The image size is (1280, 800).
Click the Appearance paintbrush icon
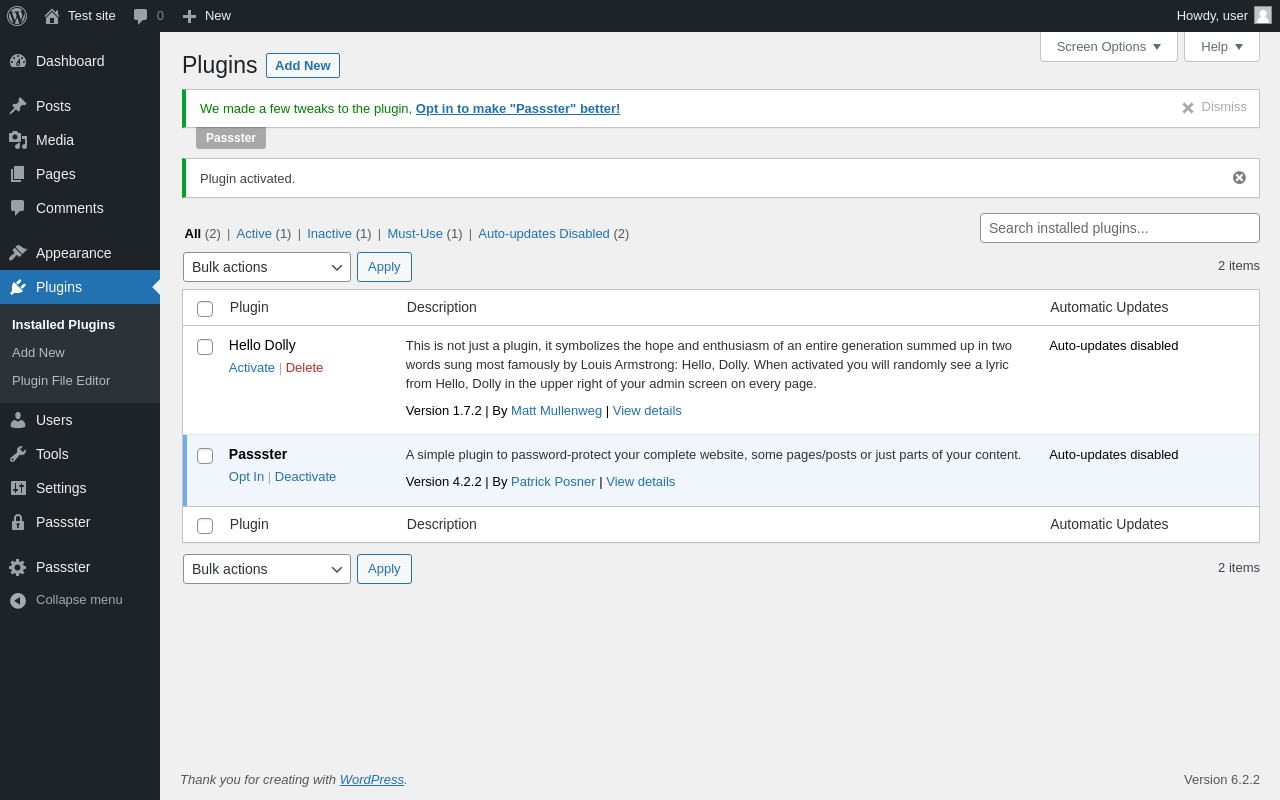coord(18,253)
